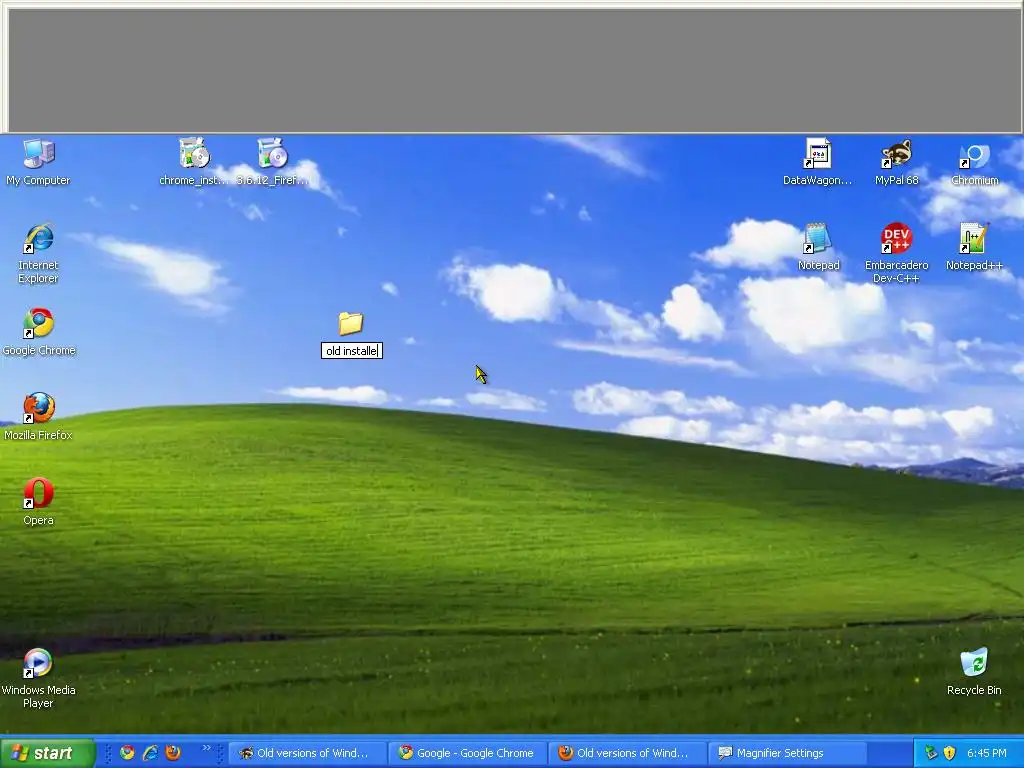
Task: Launch Chrome from the Quick Launch bar
Action: tap(127, 753)
